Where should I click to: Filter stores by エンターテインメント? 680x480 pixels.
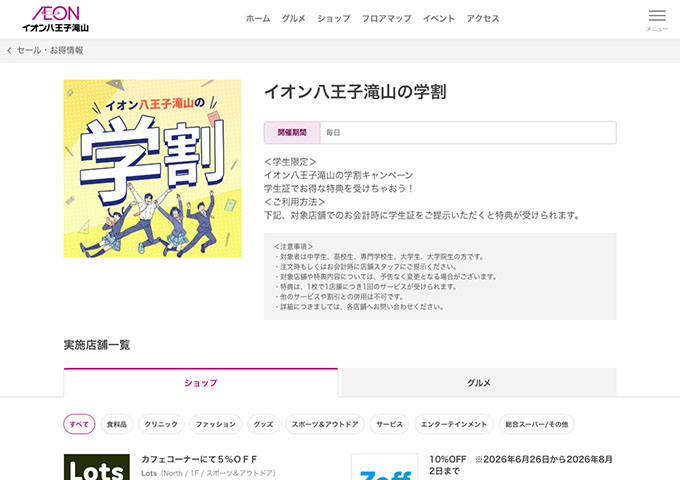(454, 424)
